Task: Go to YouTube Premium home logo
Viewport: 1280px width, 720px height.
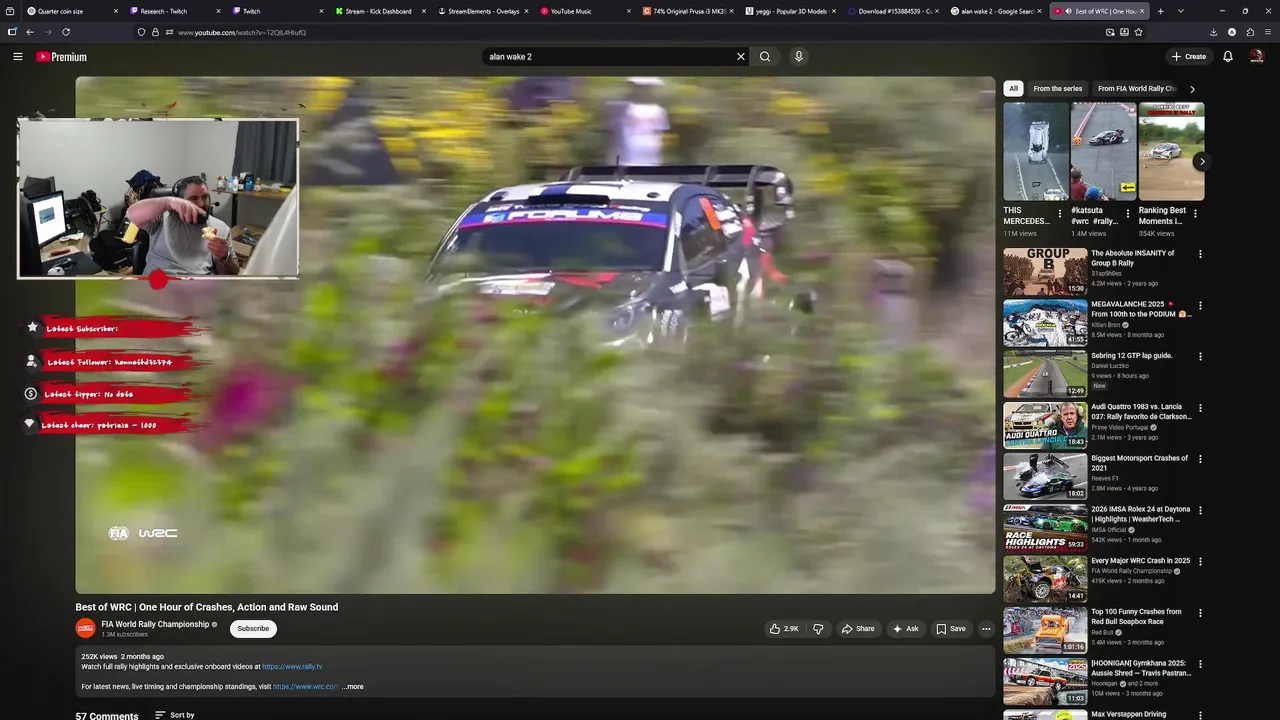Action: 62,57
